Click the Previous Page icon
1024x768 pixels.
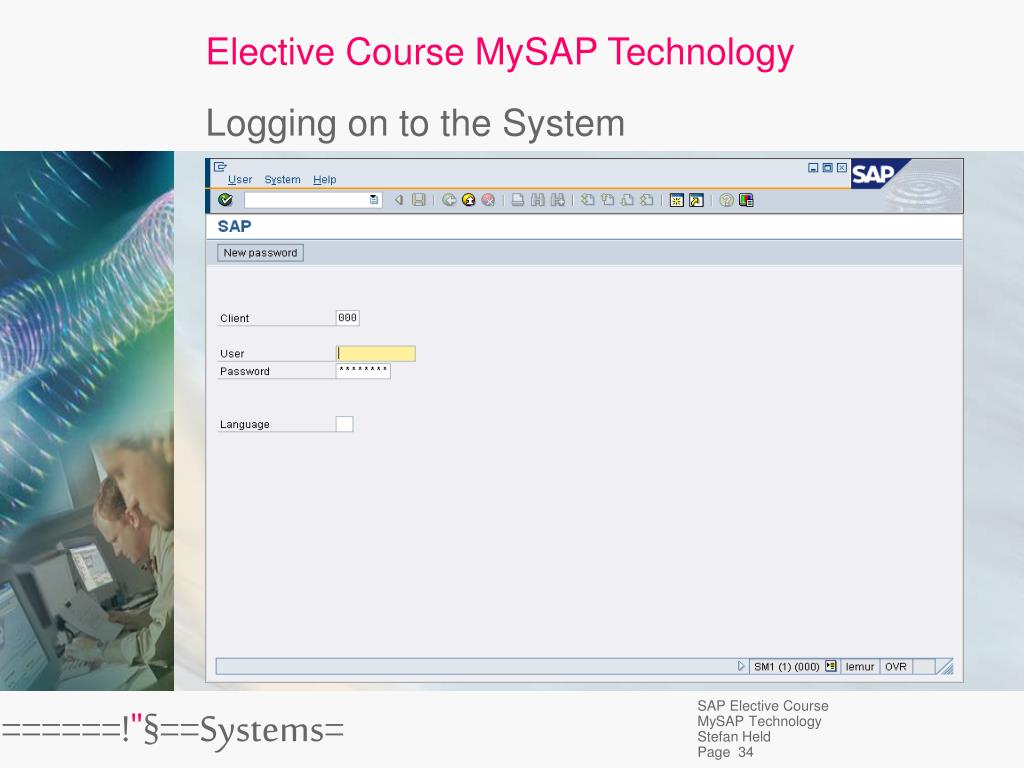coord(607,200)
